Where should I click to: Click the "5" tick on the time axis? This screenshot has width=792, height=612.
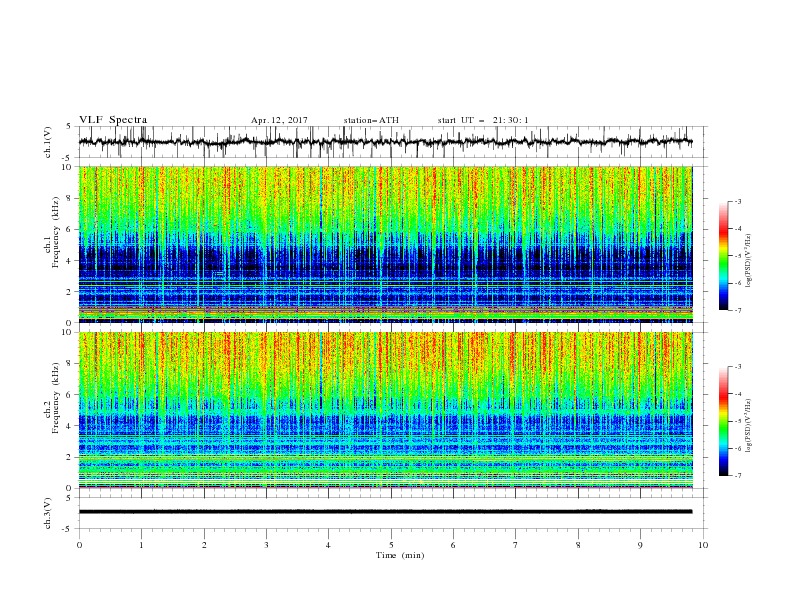pos(391,545)
